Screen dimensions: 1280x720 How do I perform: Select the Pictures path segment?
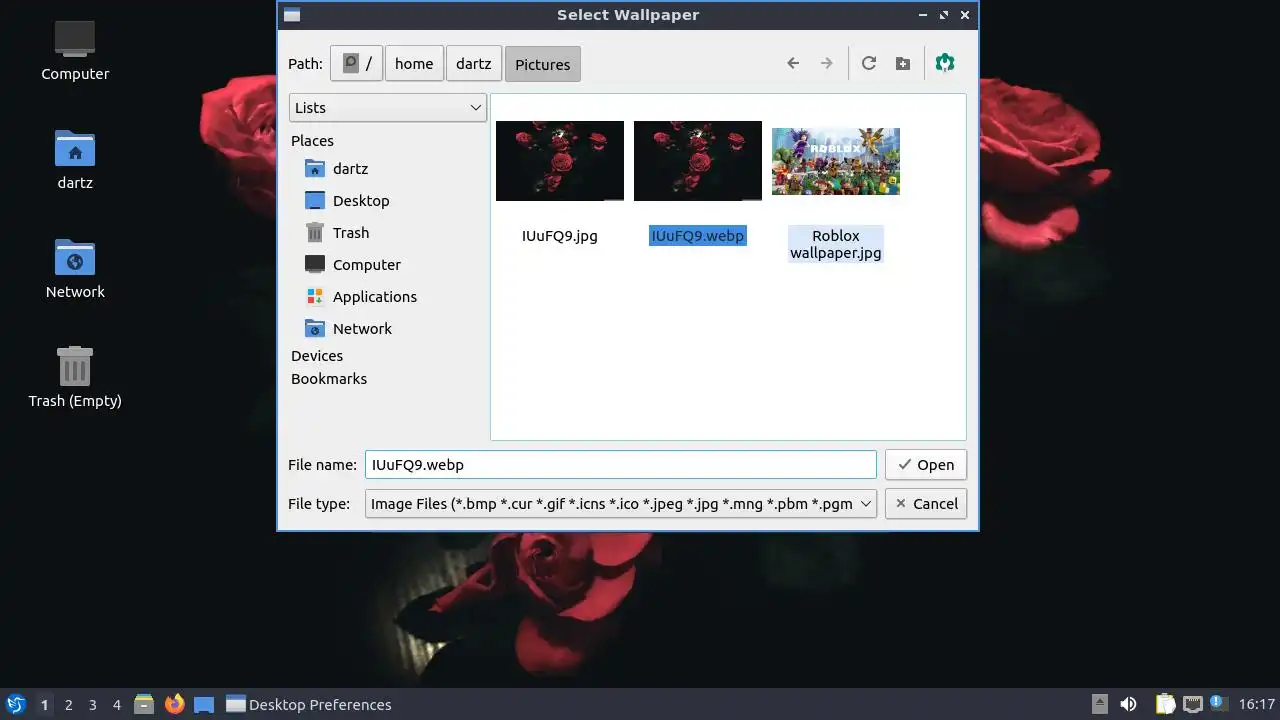point(543,64)
